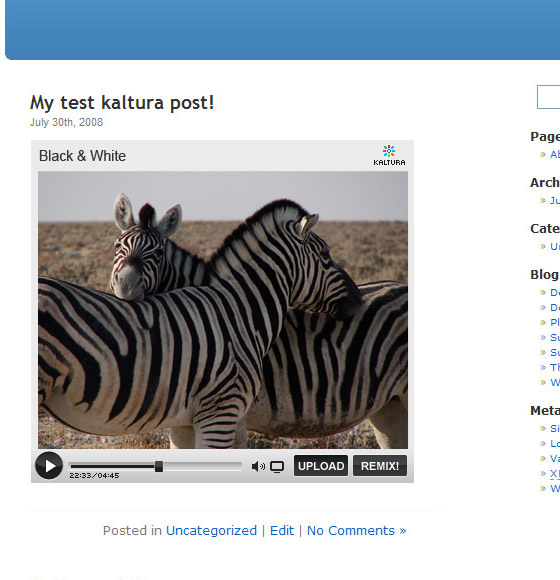Click the Edit post link
Viewport: 560px width, 580px height.
tap(282, 530)
